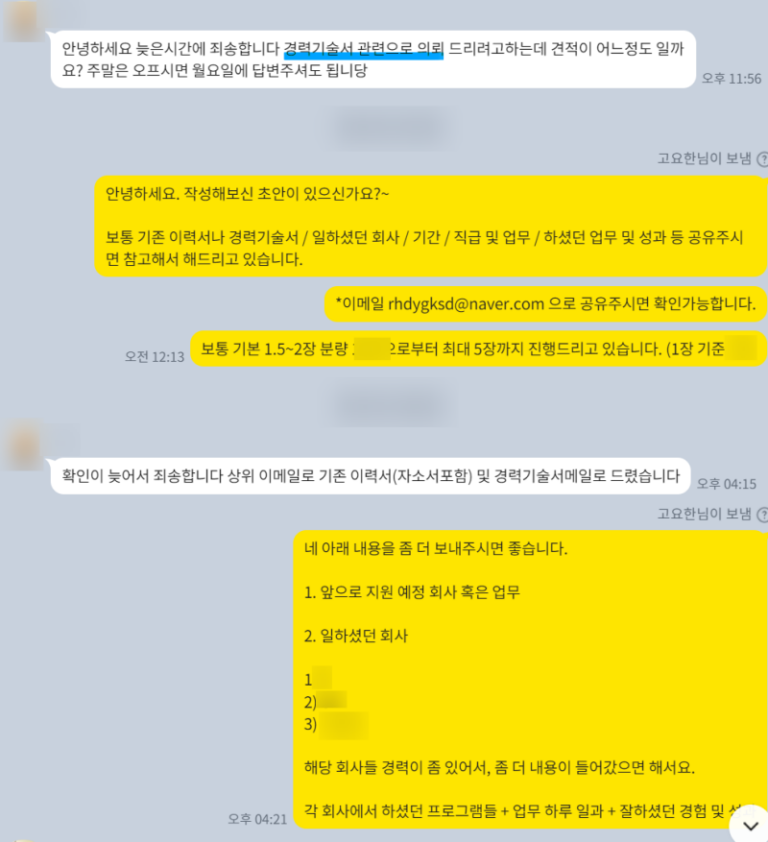Select the highlighted 경력기술서 관련으로 의뢰 text
The image size is (768, 842).
click(363, 49)
